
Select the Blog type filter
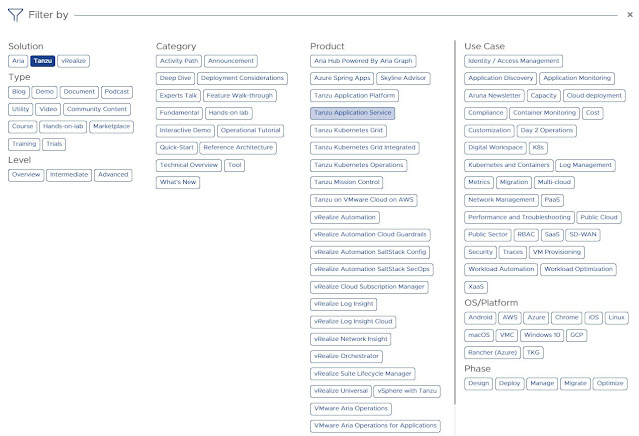click(19, 92)
